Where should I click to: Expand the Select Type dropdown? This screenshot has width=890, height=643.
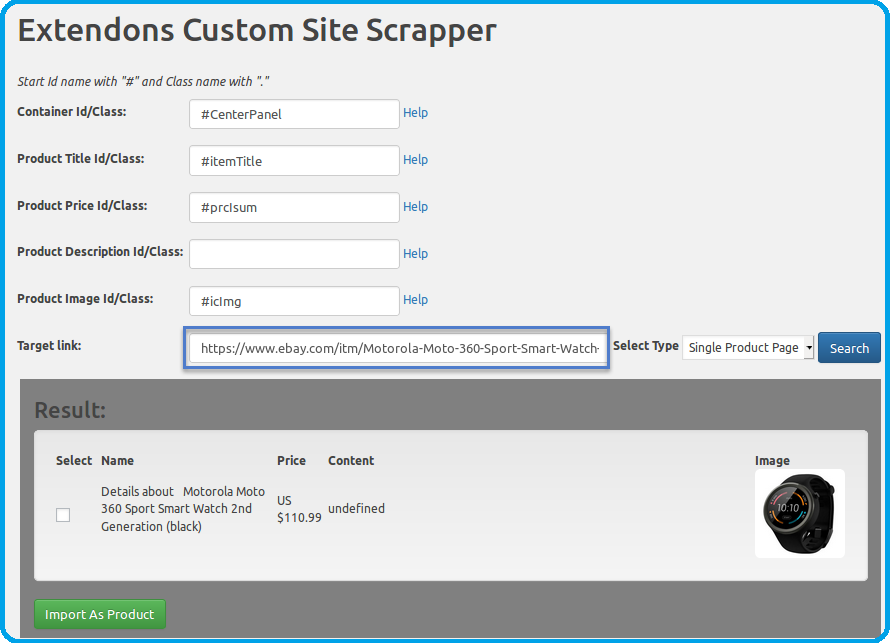[748, 348]
